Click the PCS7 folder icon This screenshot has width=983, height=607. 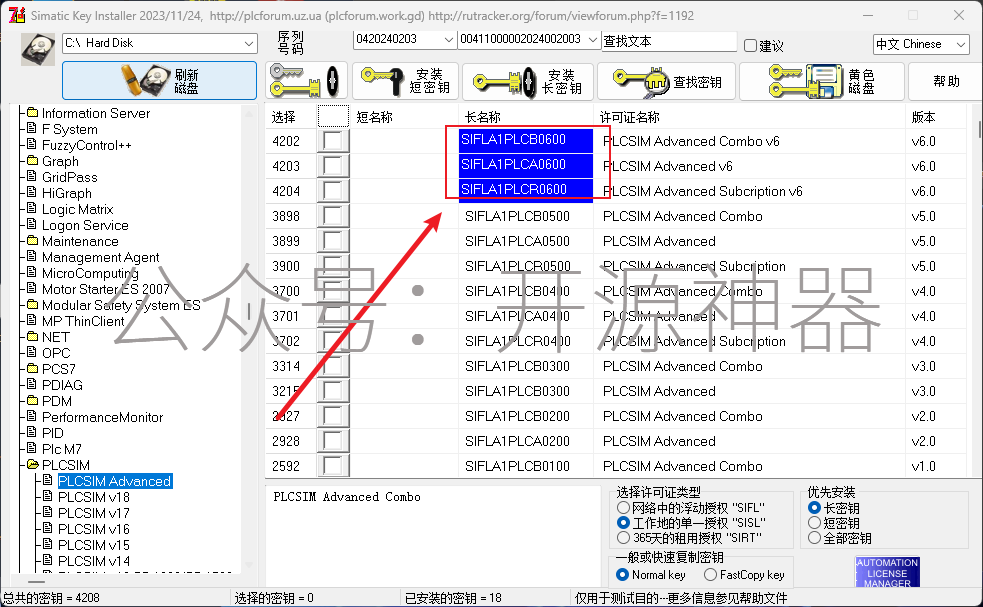coord(33,369)
